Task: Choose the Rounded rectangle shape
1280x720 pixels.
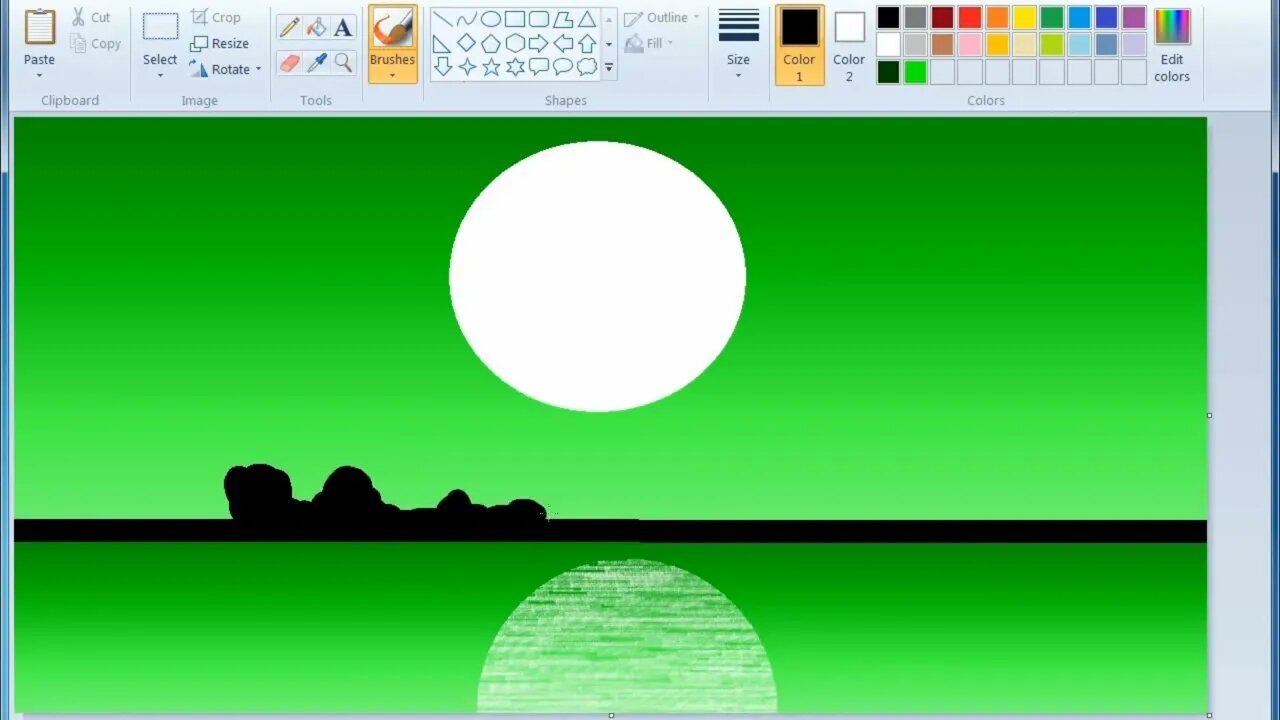Action: pos(538,19)
